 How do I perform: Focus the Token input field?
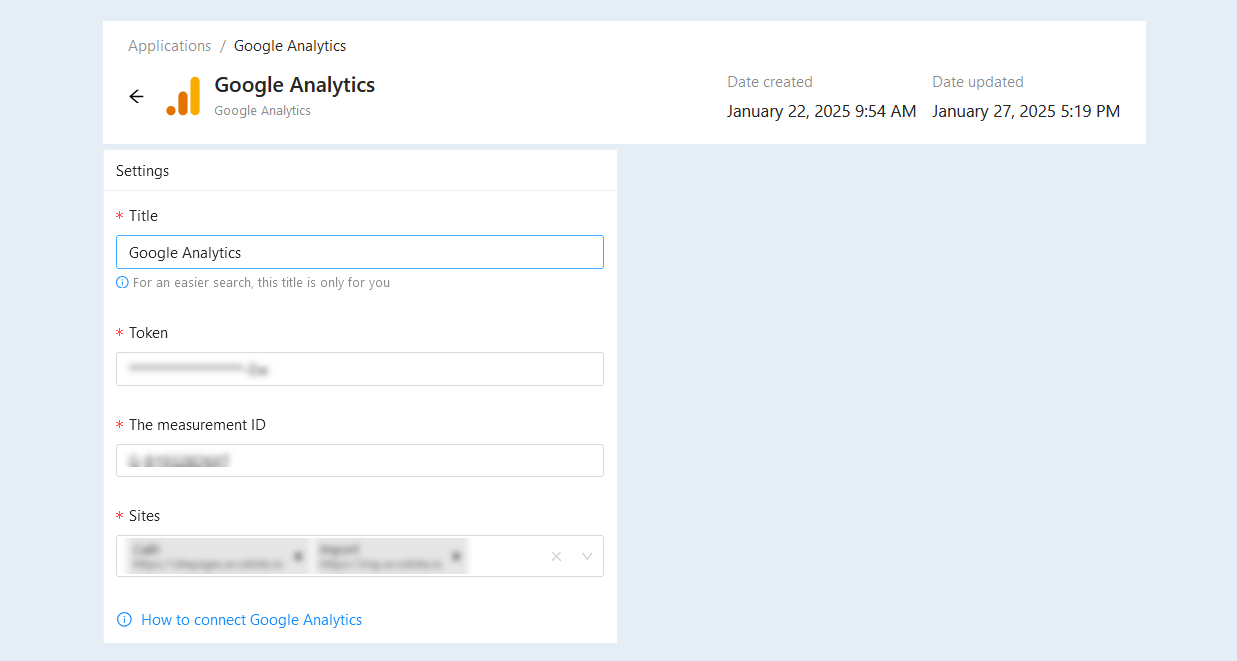(360, 369)
